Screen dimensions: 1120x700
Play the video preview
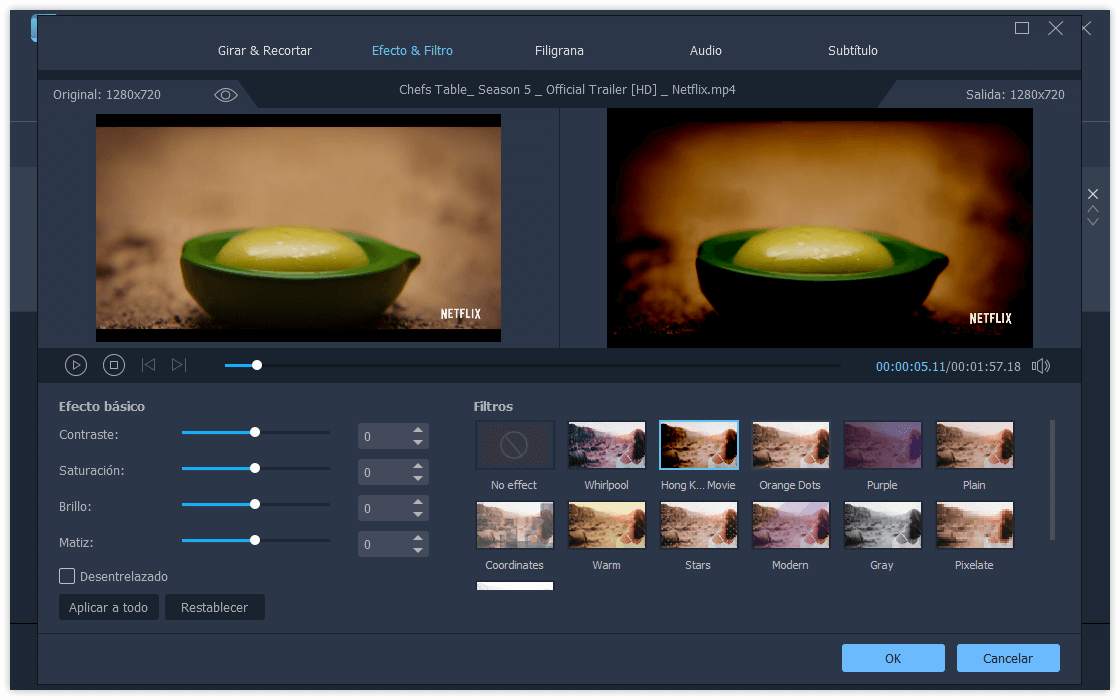pos(76,365)
